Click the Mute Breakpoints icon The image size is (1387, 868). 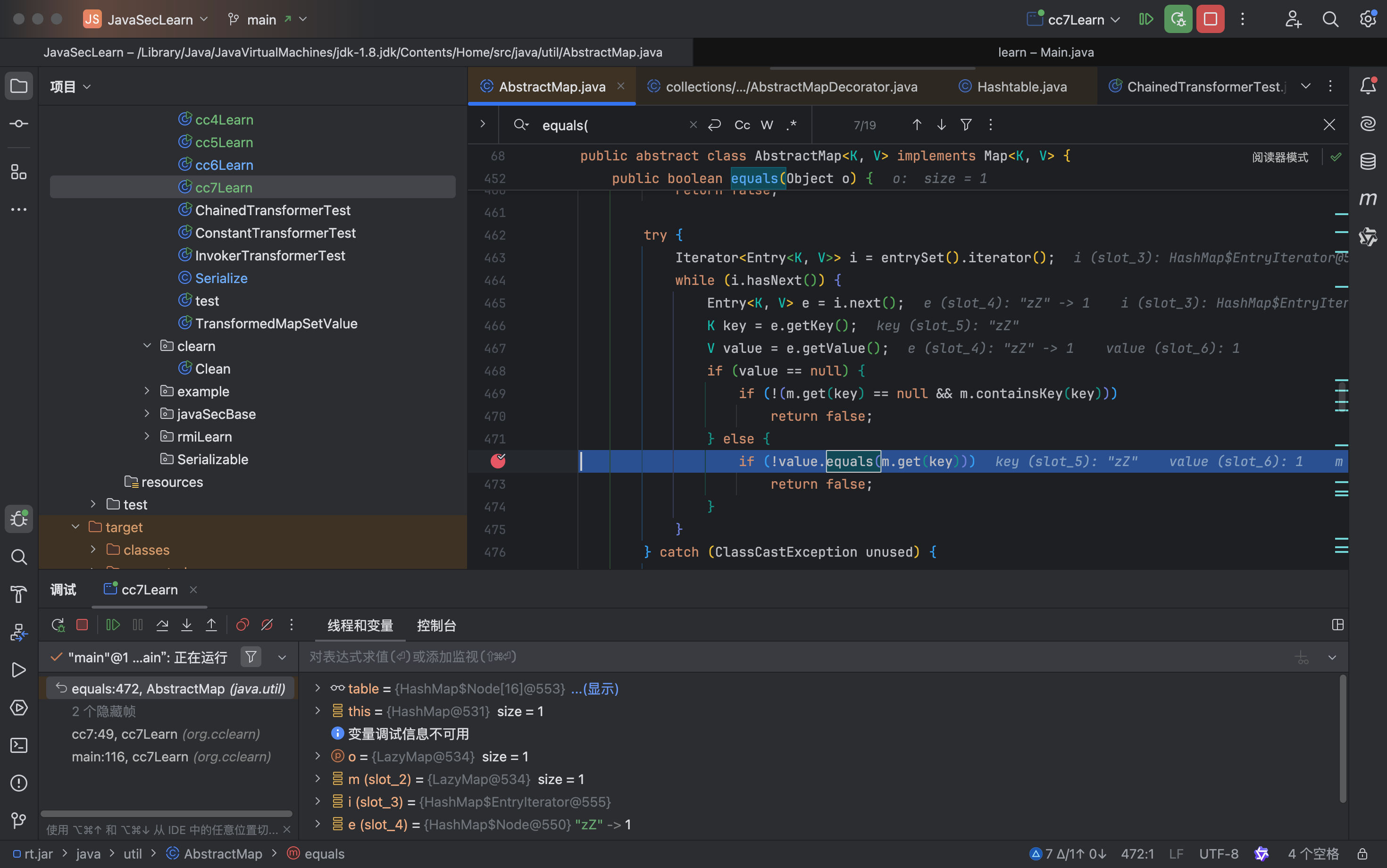tap(267, 625)
